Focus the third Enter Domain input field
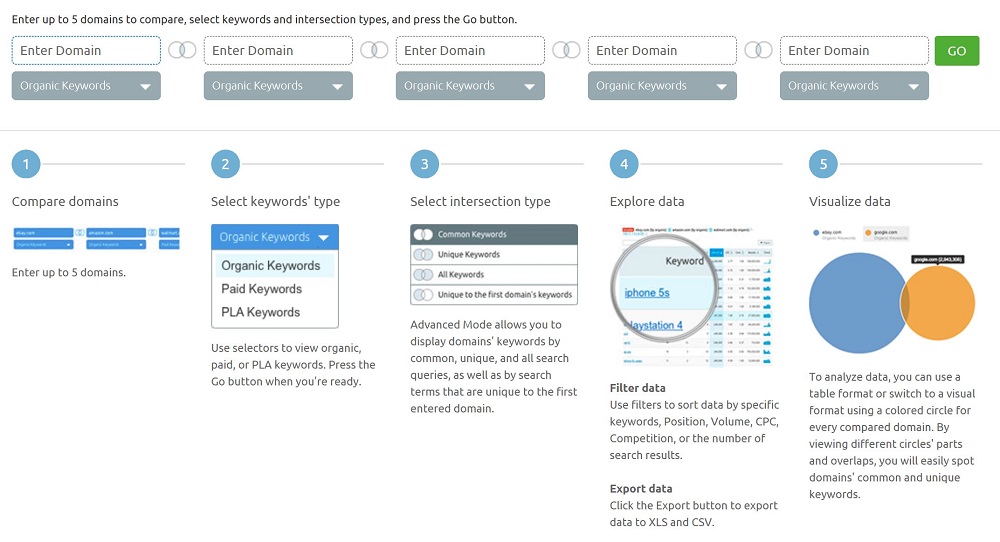This screenshot has height=542, width=1000. click(x=470, y=50)
